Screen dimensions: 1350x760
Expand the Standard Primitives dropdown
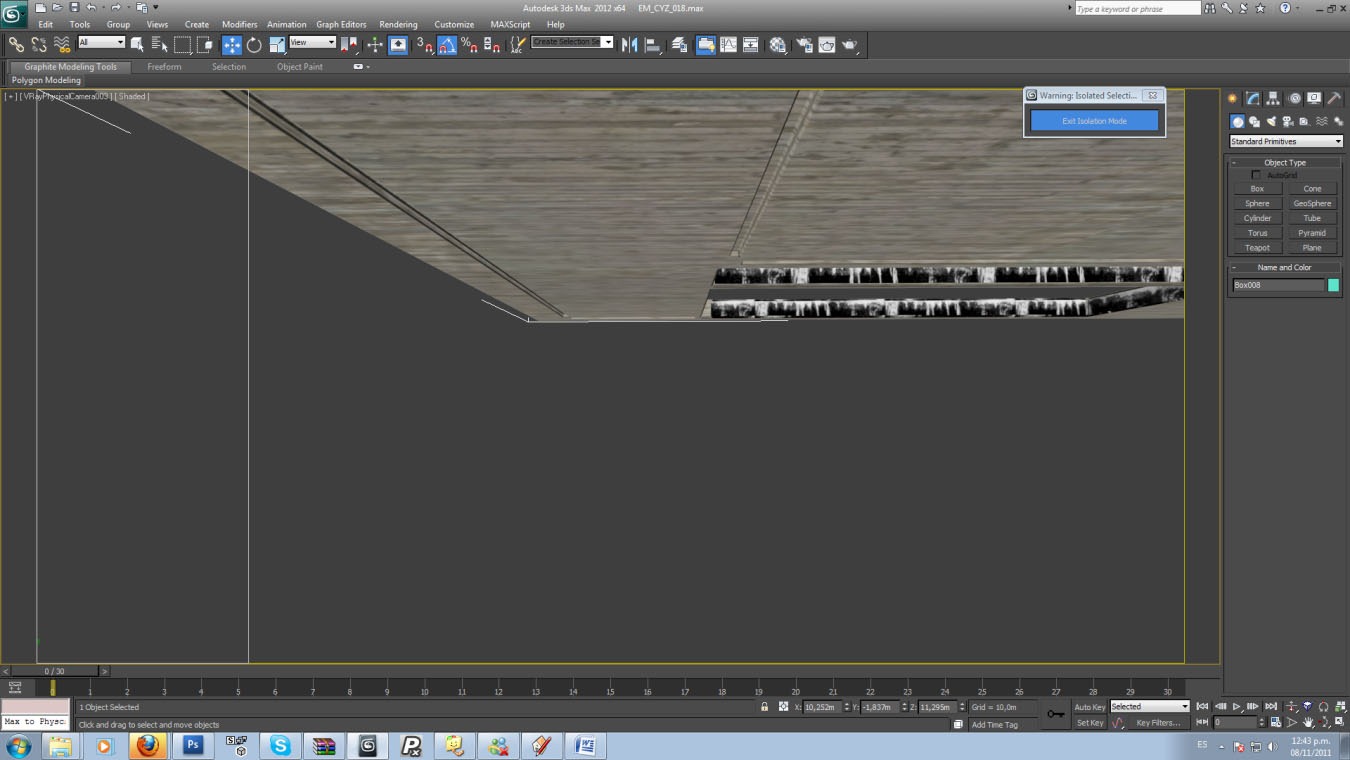pyautogui.click(x=1285, y=141)
